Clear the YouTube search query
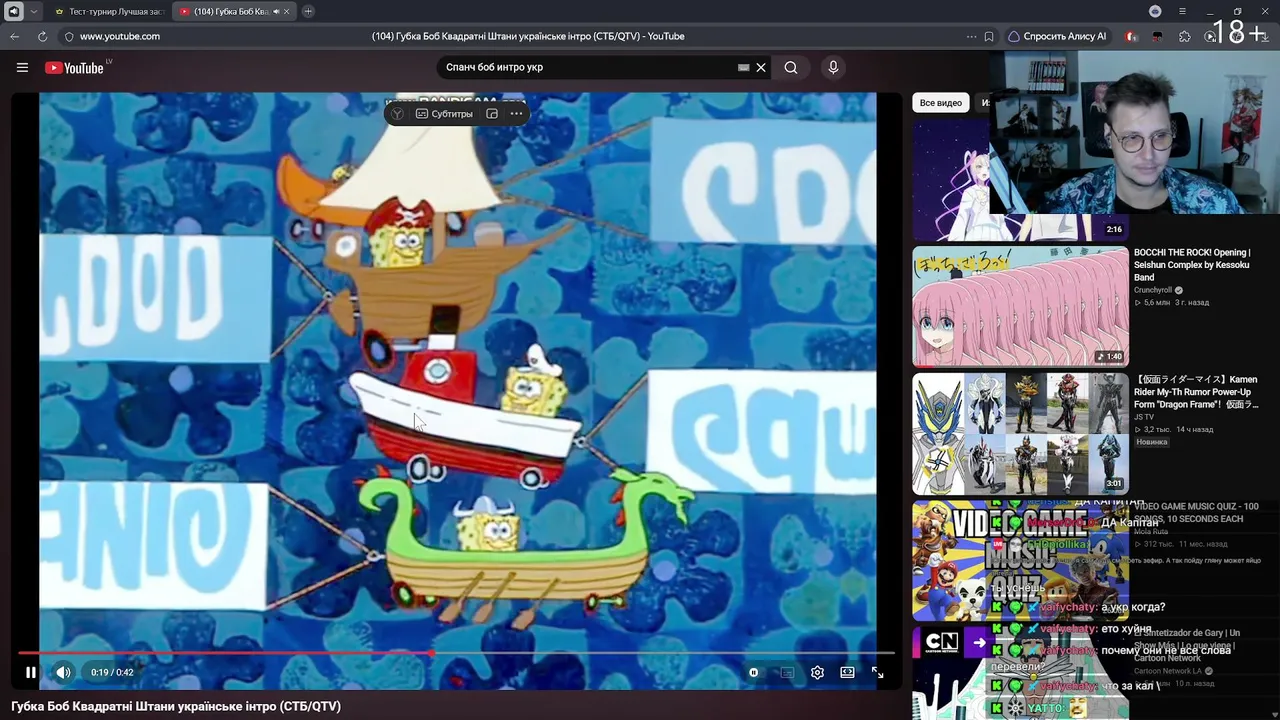 tap(761, 67)
